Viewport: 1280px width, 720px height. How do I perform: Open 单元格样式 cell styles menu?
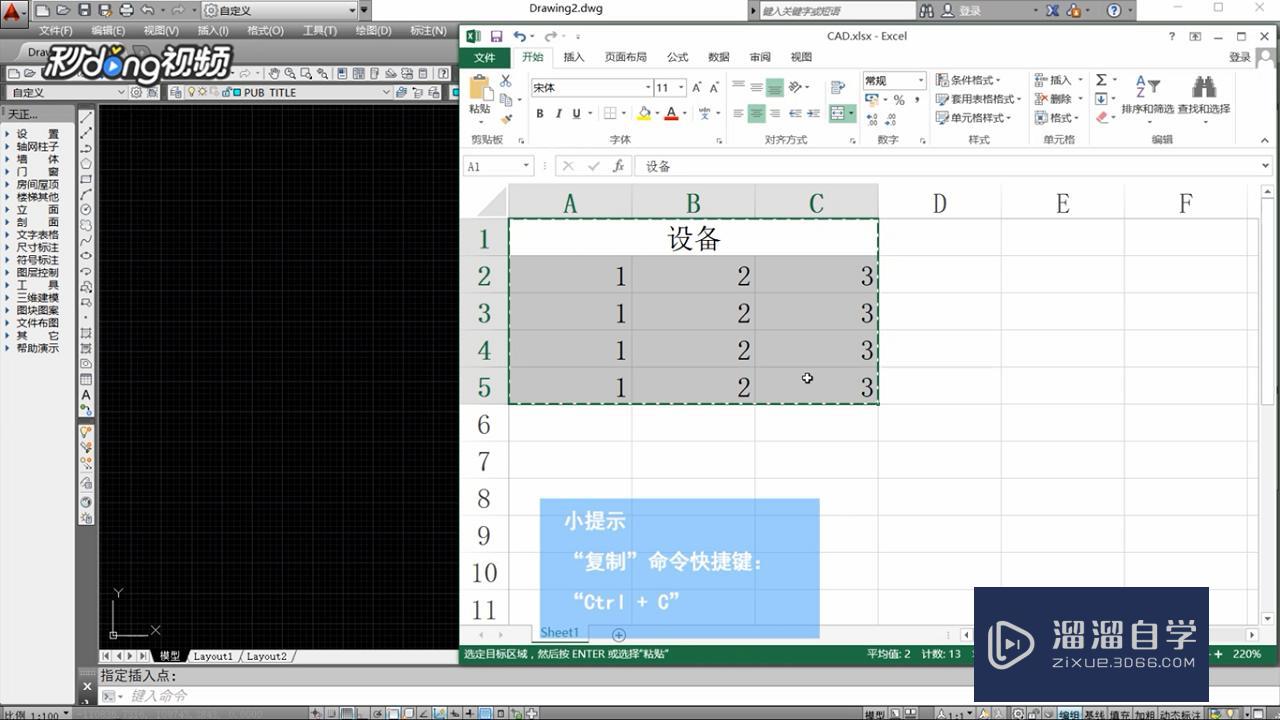973,118
